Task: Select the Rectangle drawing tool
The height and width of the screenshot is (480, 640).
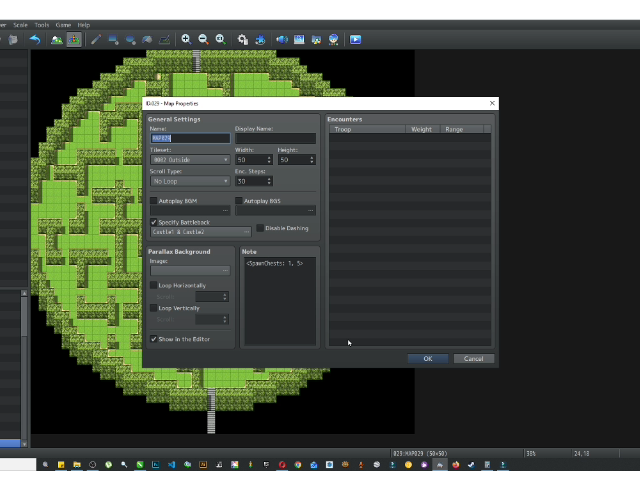Action: pyautogui.click(x=113, y=40)
